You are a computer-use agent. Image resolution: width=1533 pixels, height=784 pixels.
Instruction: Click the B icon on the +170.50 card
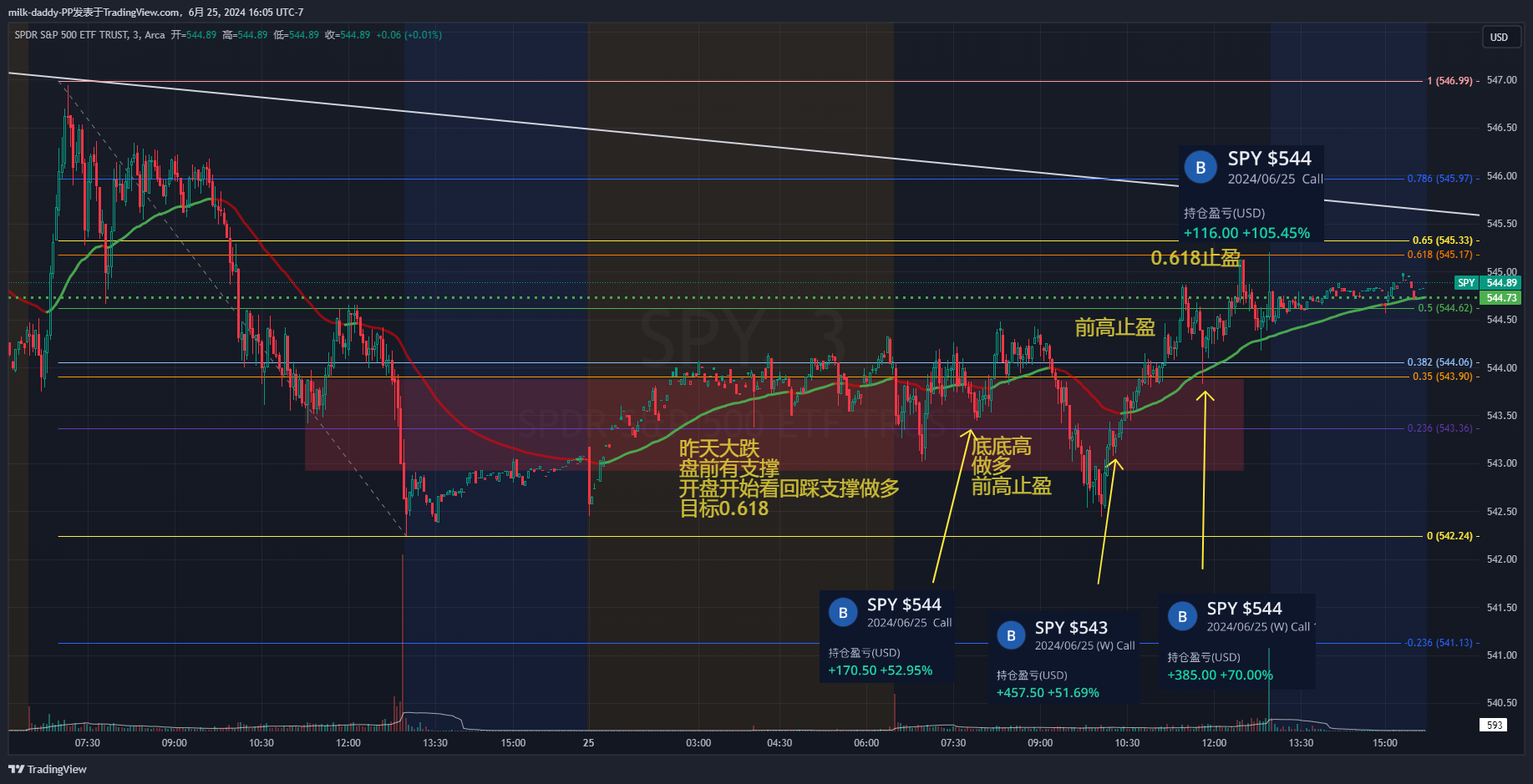[842, 613]
